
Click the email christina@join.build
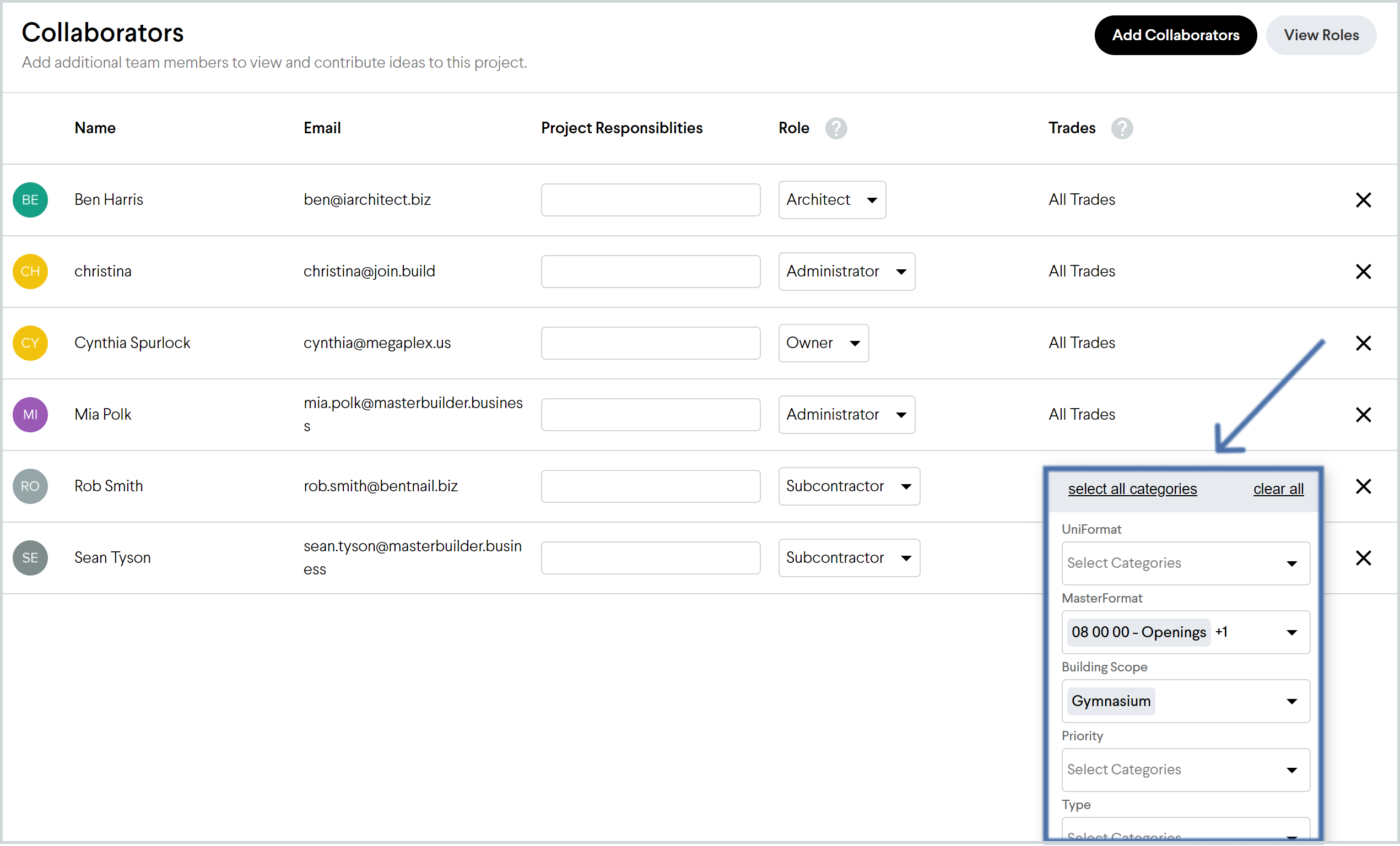[369, 272]
